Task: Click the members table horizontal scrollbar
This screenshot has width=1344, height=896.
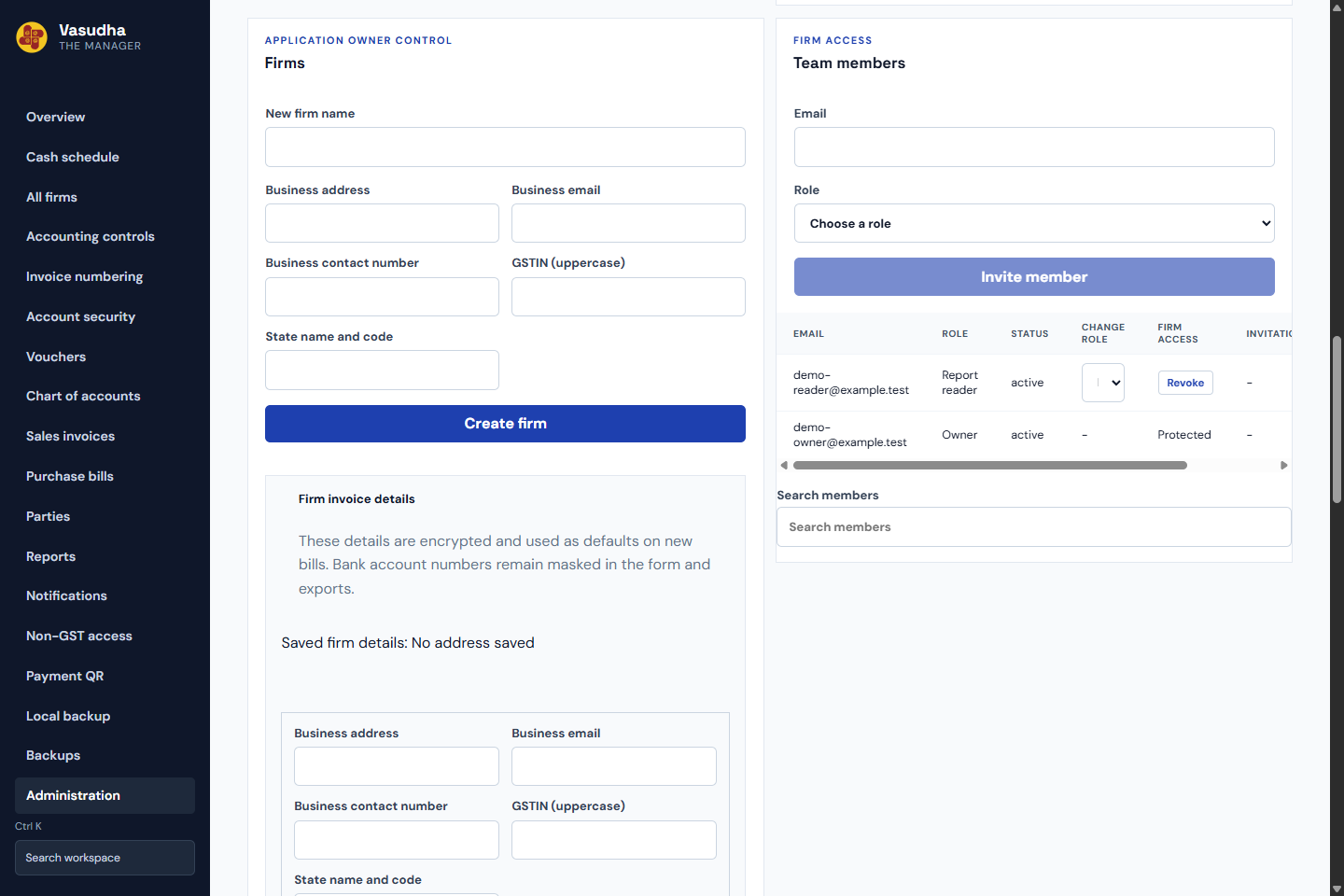Action: pyautogui.click(x=990, y=465)
